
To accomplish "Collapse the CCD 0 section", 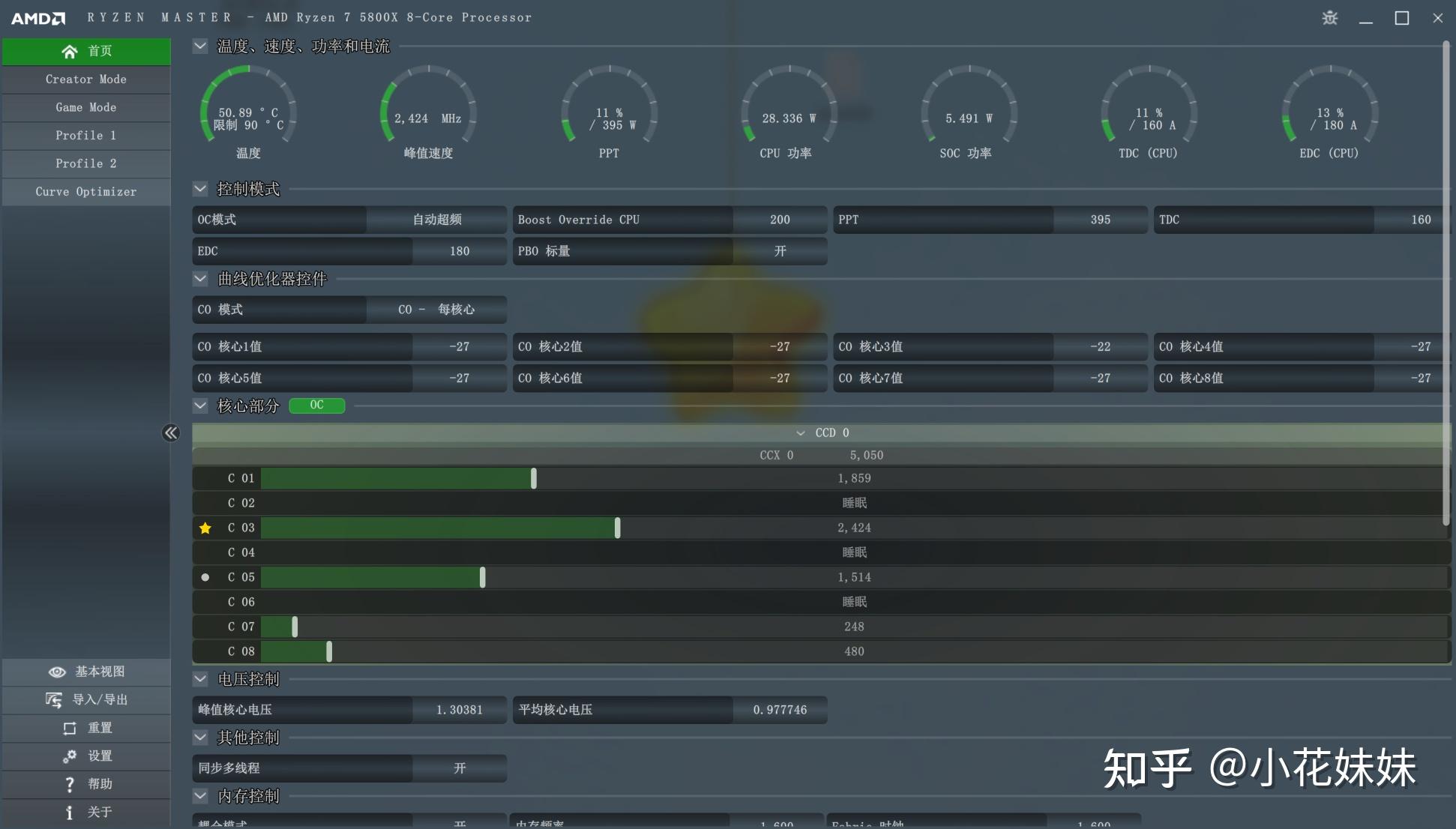I will pos(800,432).
